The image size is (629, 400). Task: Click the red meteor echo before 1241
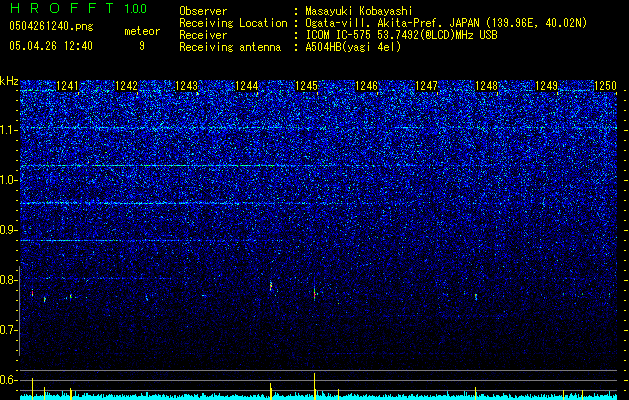coord(32,293)
